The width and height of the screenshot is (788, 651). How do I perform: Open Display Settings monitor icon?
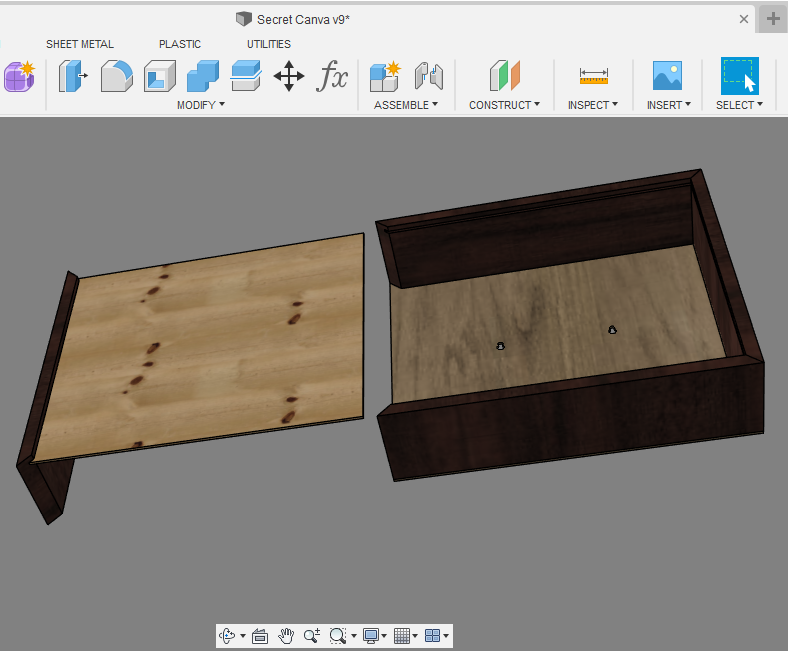[x=371, y=636]
